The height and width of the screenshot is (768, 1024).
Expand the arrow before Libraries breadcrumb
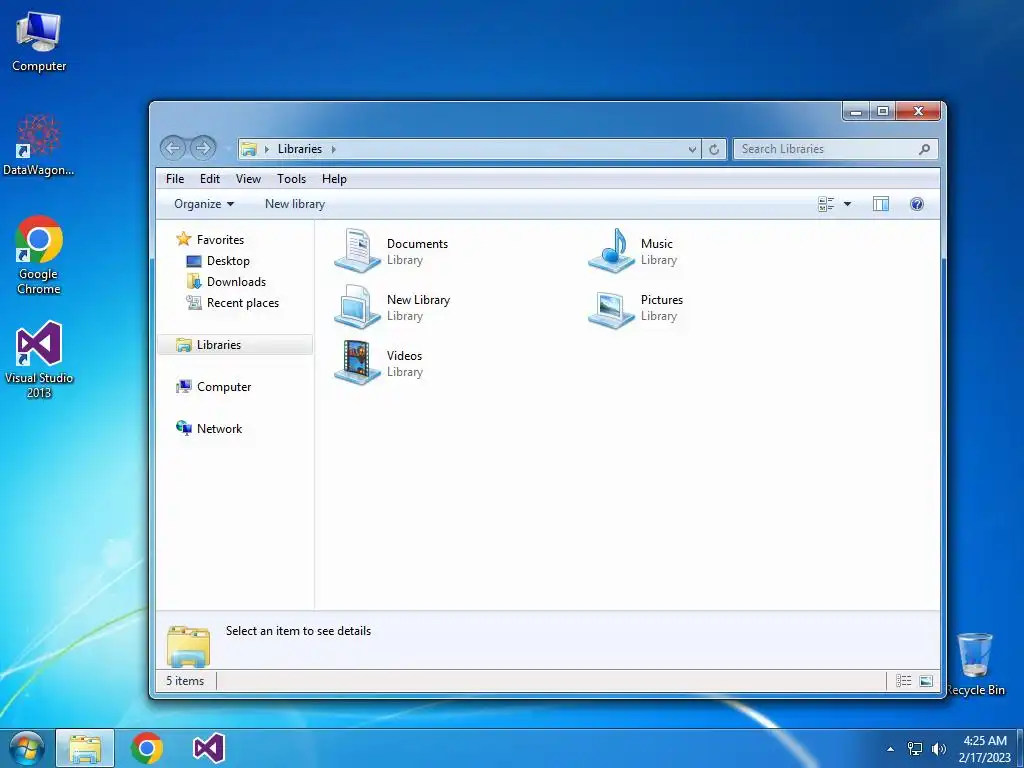tap(266, 150)
